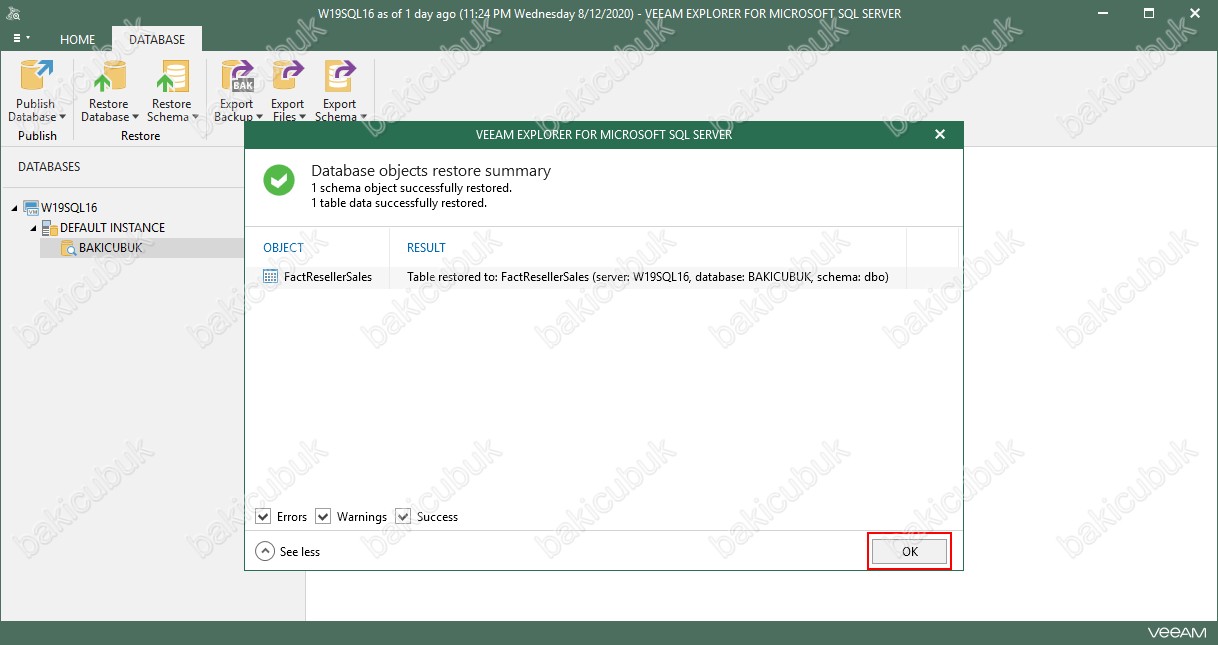Uncheck the Warnings filter checkbox
The image size is (1218, 645).
(323, 517)
